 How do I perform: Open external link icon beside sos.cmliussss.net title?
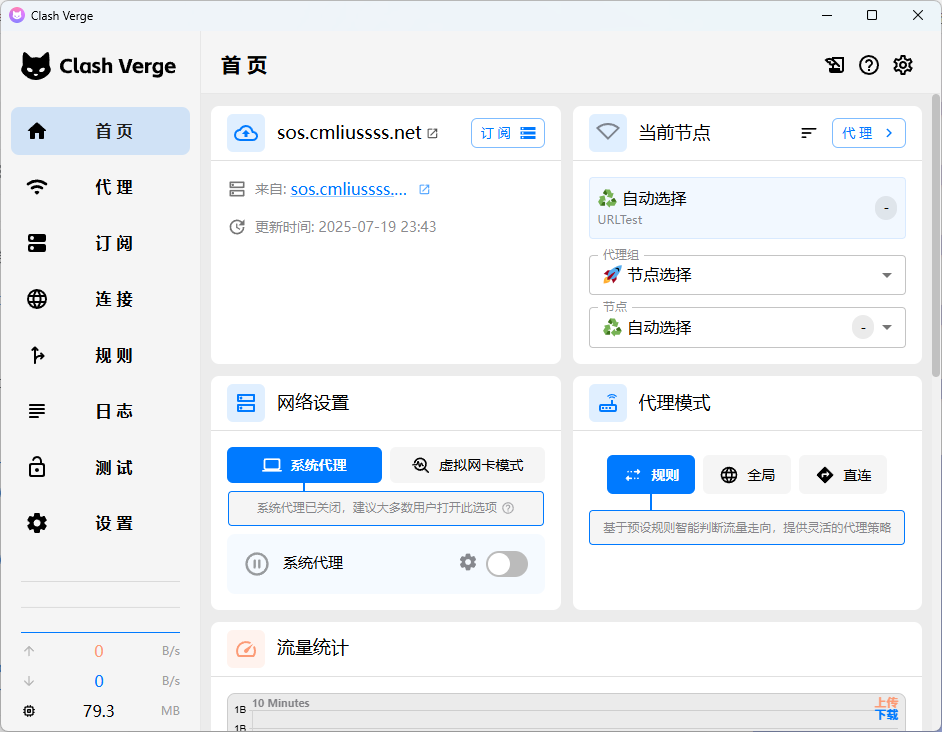(433, 133)
